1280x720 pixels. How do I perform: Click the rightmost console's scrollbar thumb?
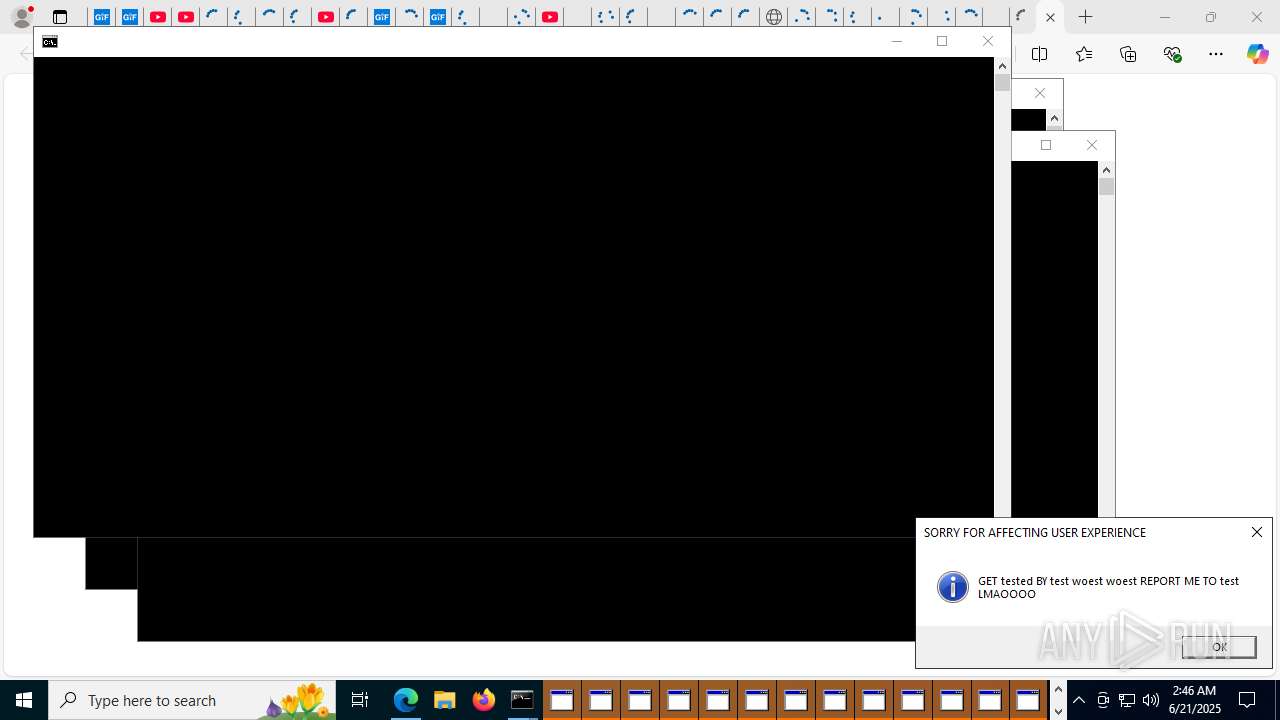[1106, 186]
